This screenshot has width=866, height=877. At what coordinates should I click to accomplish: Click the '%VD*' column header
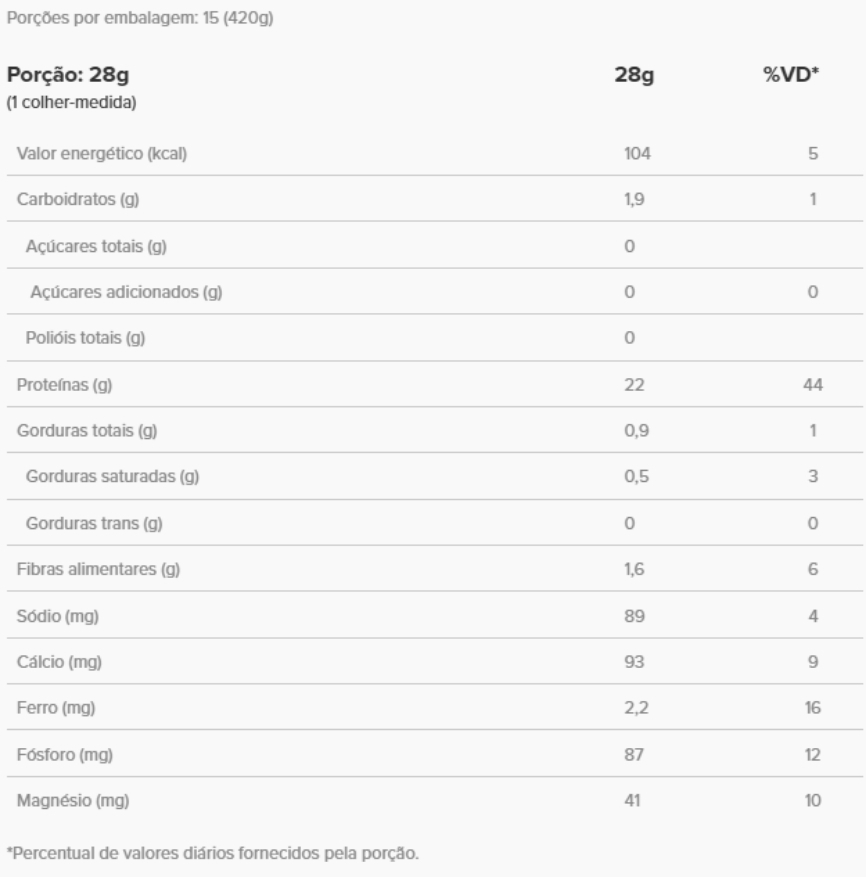coord(798,77)
